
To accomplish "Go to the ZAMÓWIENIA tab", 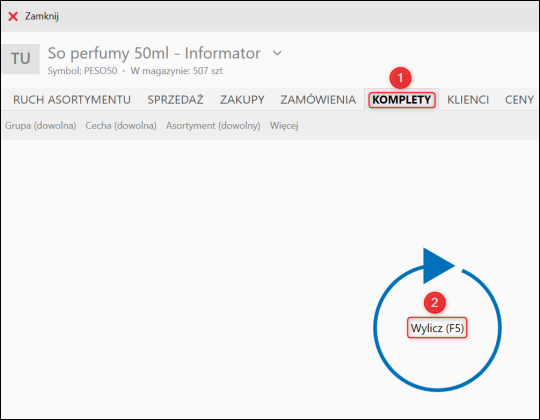I will (x=318, y=100).
